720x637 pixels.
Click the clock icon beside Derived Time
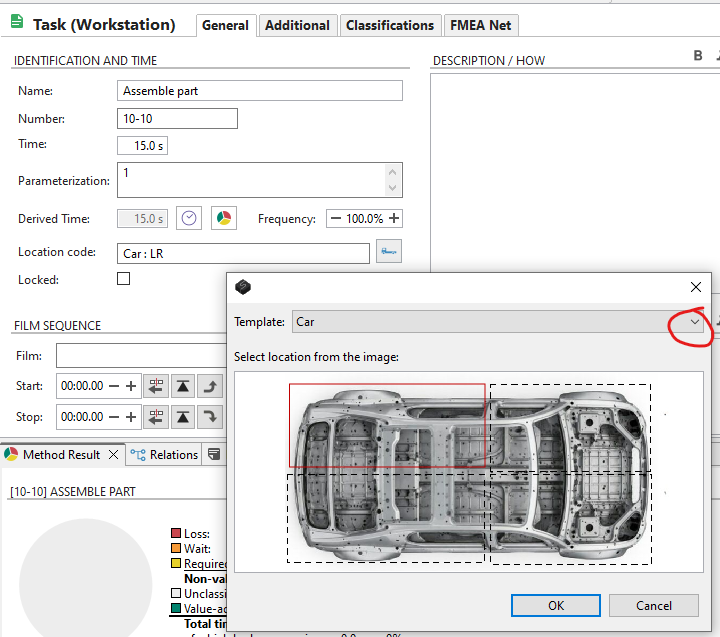(x=189, y=219)
